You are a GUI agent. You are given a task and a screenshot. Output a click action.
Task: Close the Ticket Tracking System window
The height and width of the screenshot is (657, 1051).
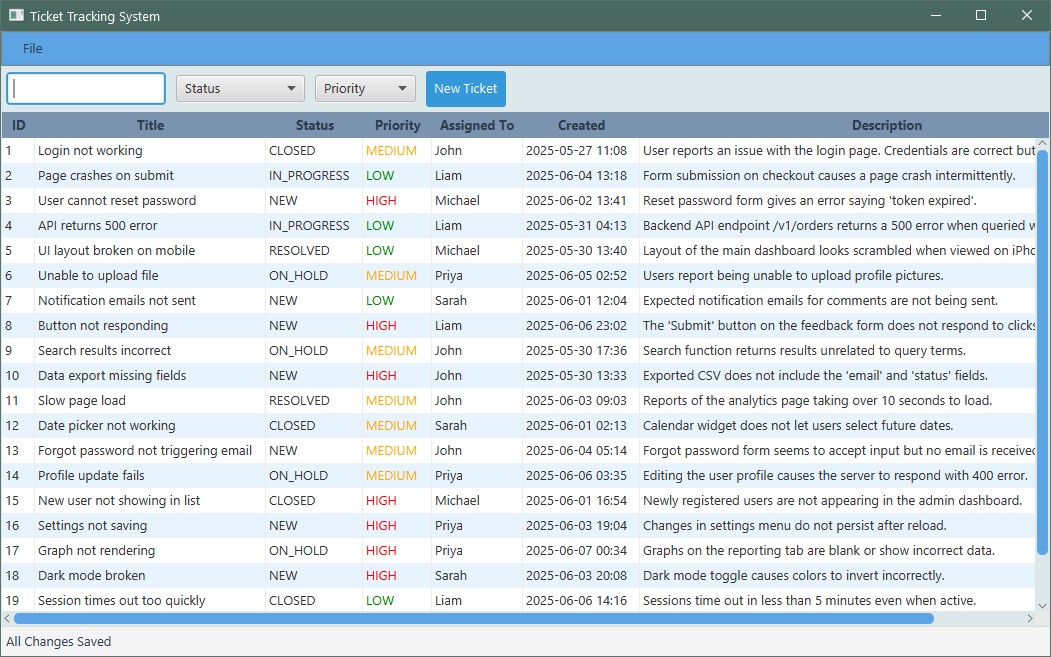(x=1026, y=15)
